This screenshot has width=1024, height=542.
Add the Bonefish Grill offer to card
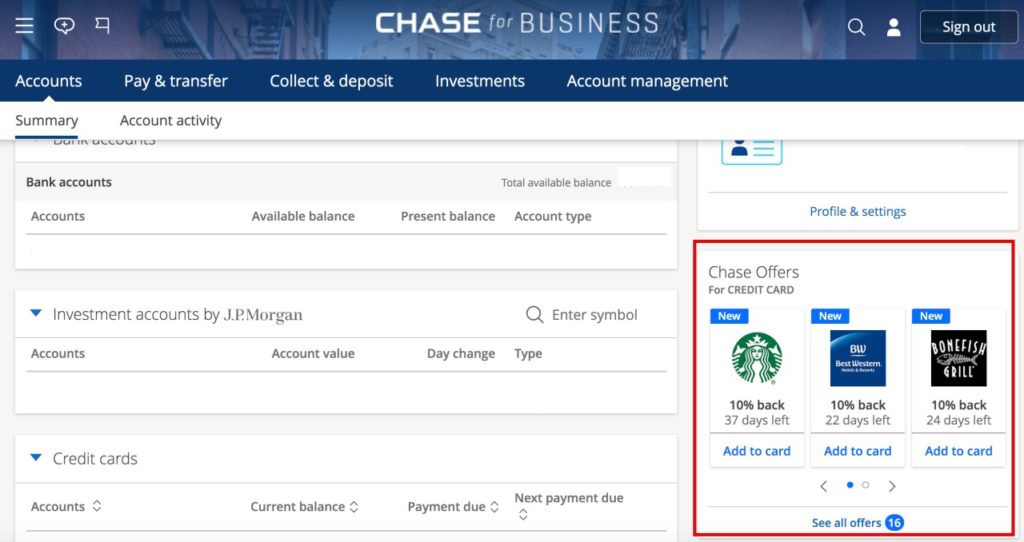click(x=959, y=451)
